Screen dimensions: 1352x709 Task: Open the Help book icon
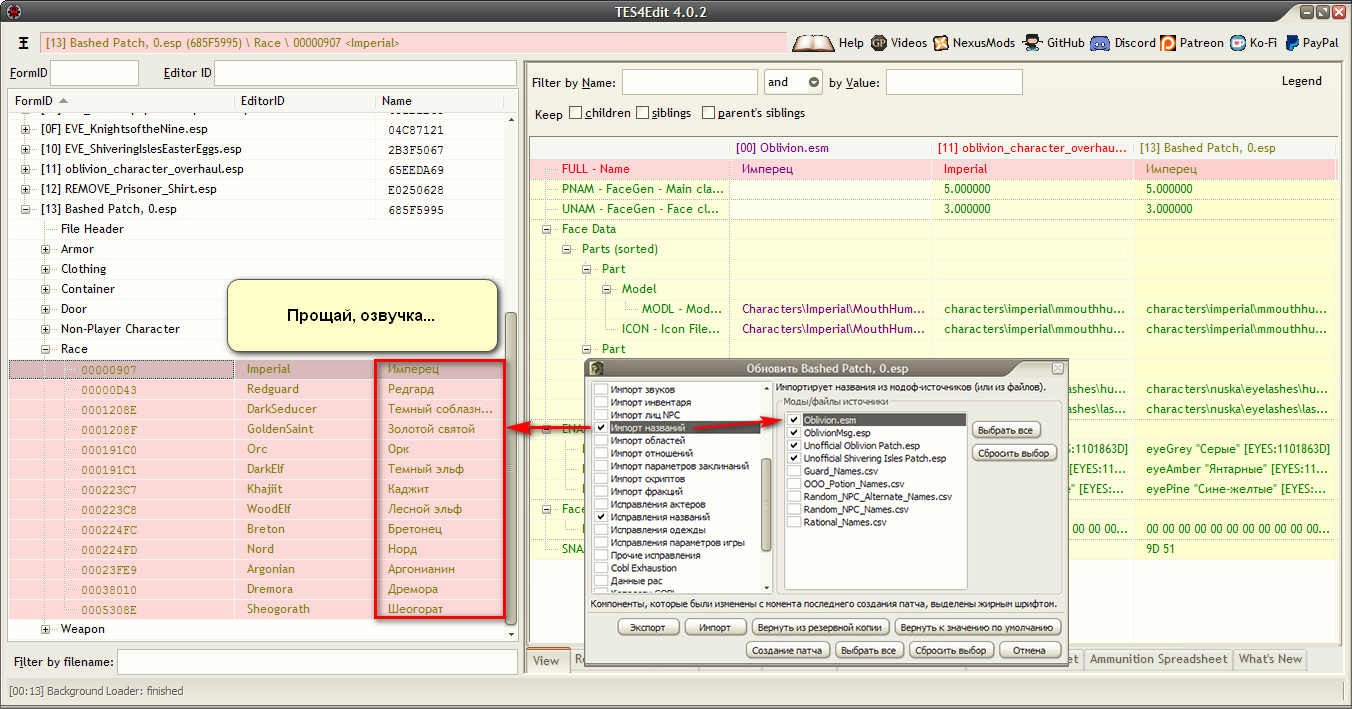(812, 43)
